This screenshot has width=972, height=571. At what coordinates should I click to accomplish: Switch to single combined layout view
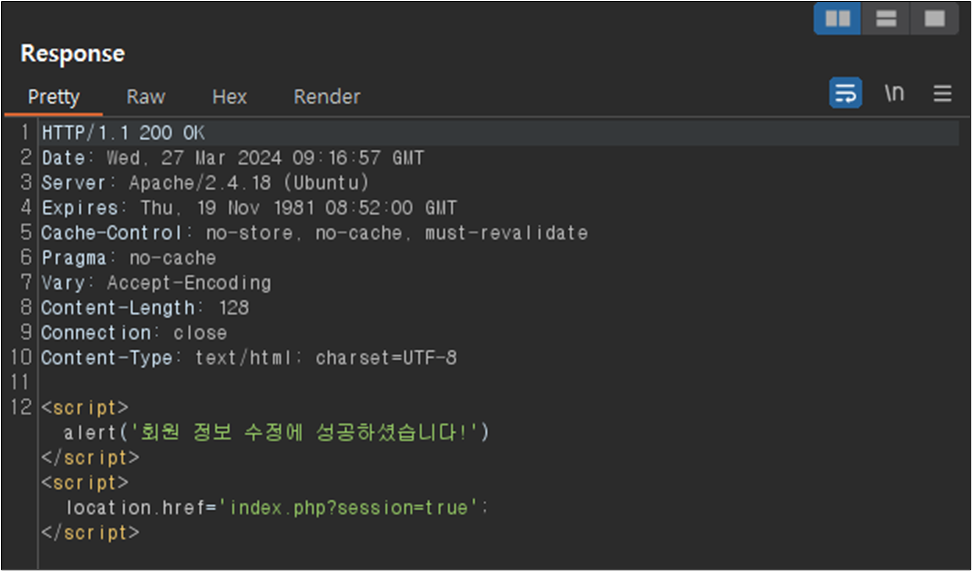[x=934, y=19]
